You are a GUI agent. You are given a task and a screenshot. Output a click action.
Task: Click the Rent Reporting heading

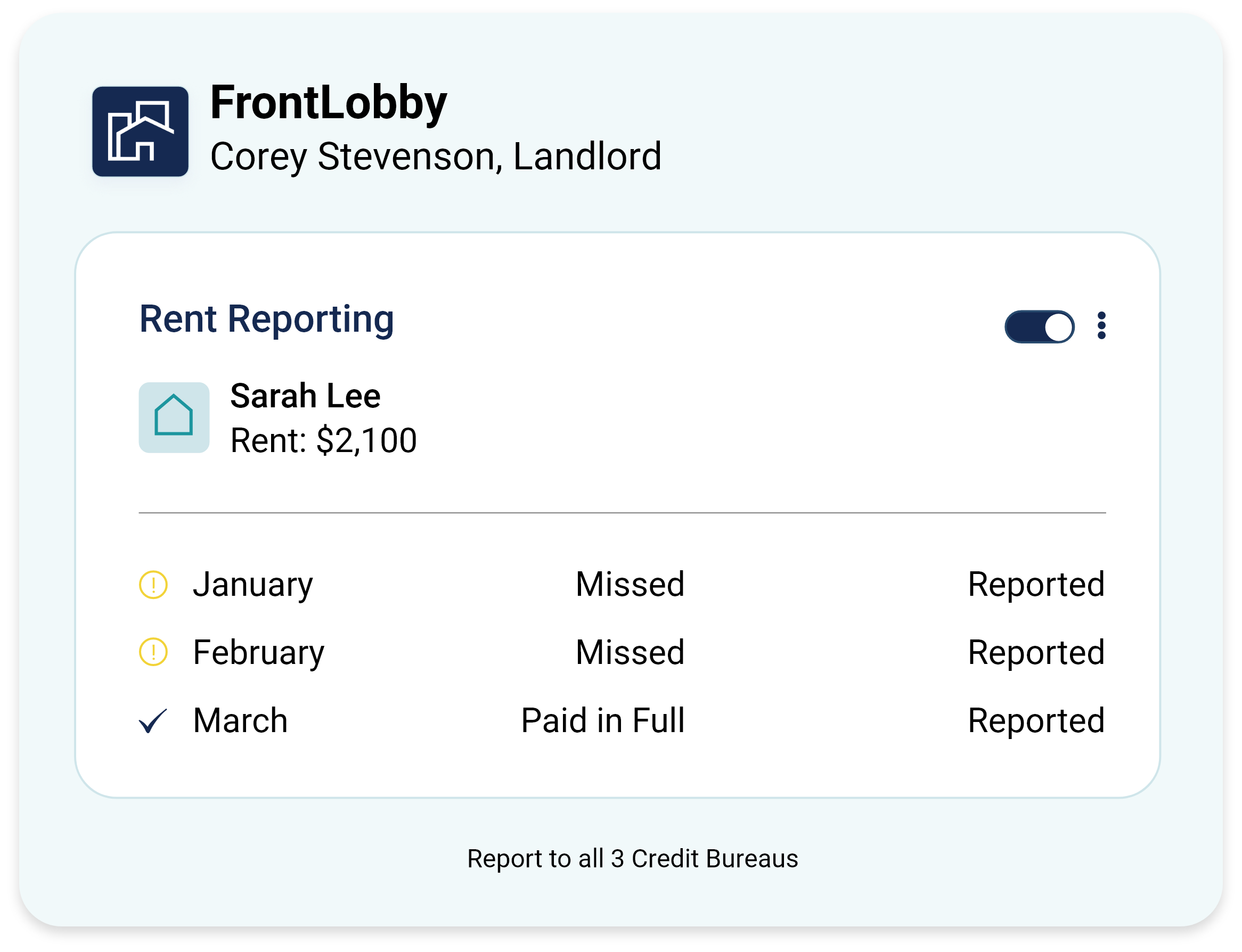point(266,319)
